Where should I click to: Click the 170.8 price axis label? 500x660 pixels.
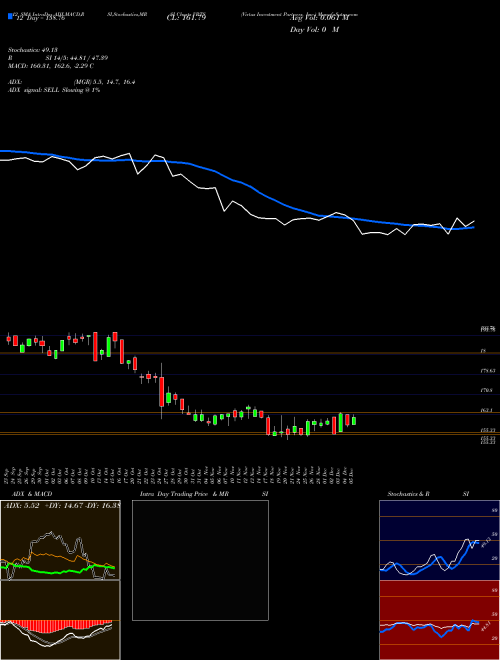[487, 391]
